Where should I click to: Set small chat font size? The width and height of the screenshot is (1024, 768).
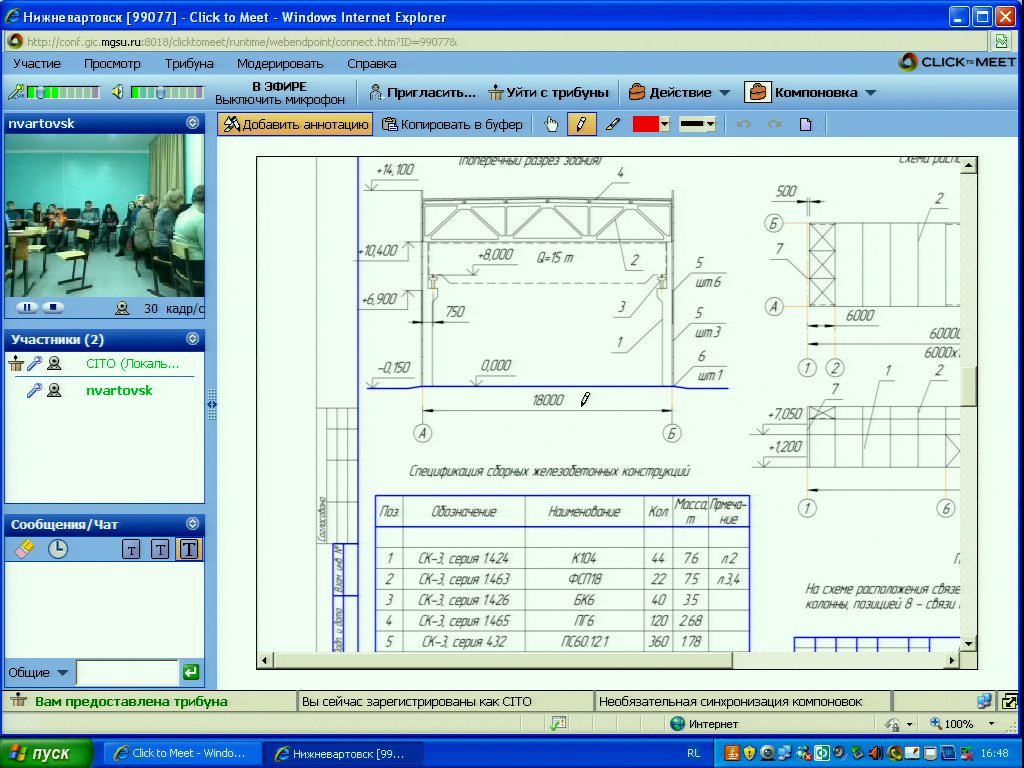tap(131, 550)
